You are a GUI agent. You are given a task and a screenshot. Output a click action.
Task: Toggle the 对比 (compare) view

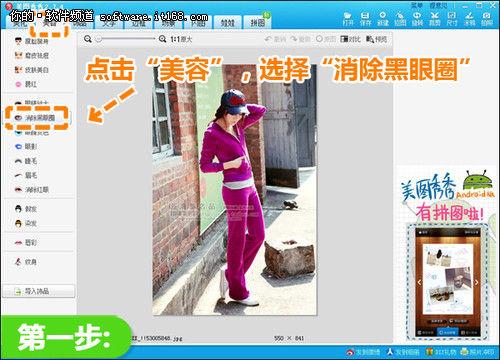[350, 39]
